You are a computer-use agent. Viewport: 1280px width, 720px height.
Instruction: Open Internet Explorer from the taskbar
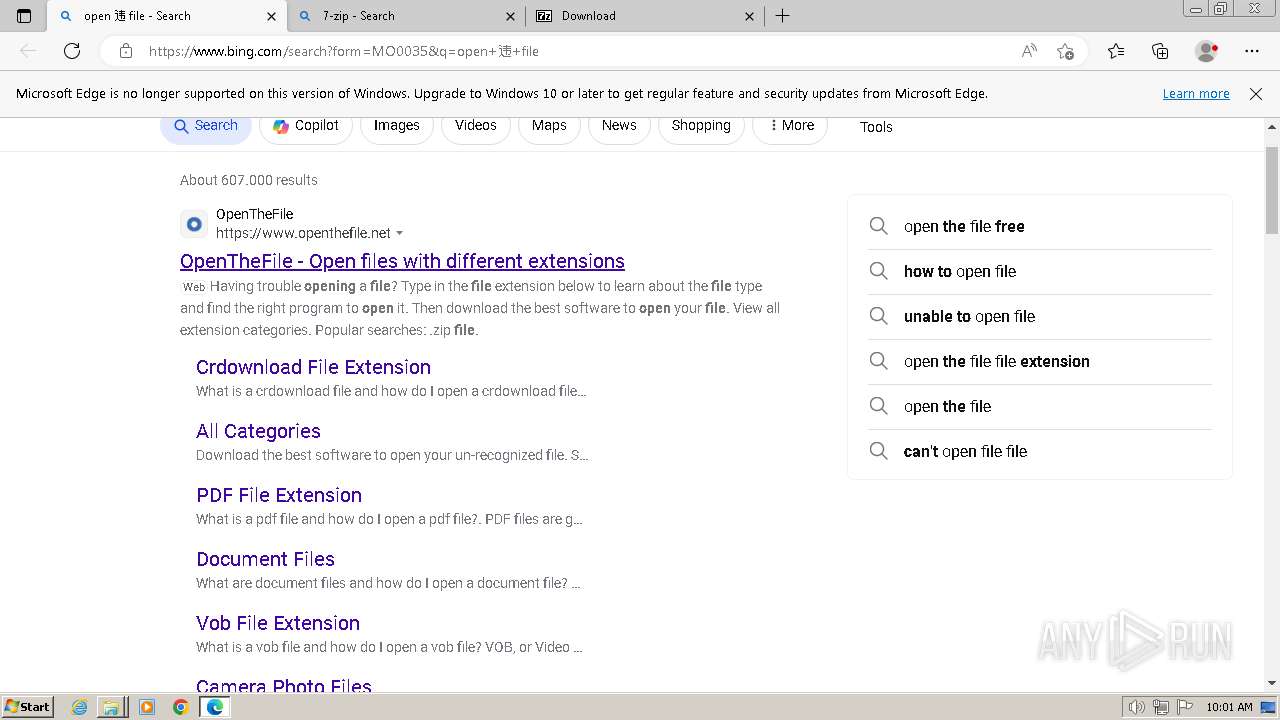(80, 707)
